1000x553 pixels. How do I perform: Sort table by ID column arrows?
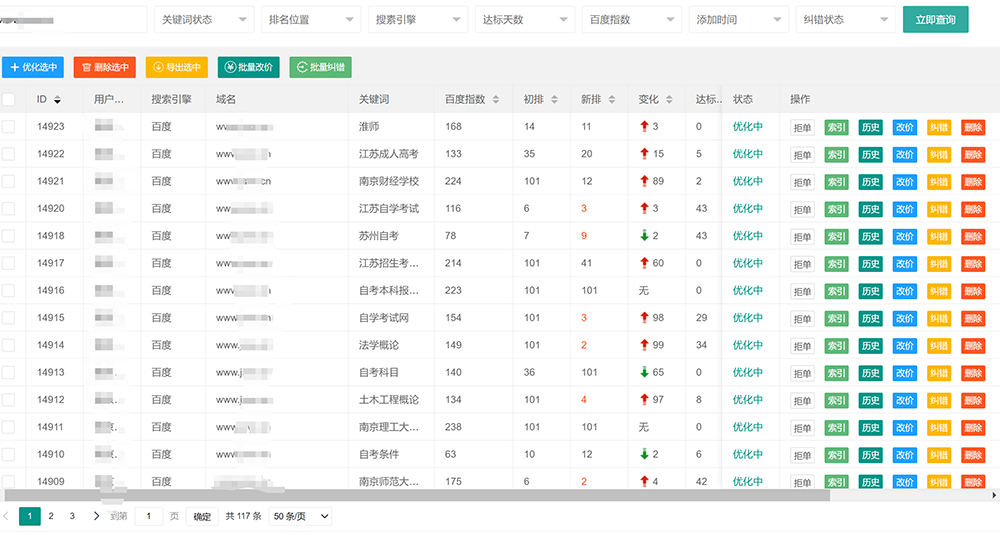[x=57, y=100]
